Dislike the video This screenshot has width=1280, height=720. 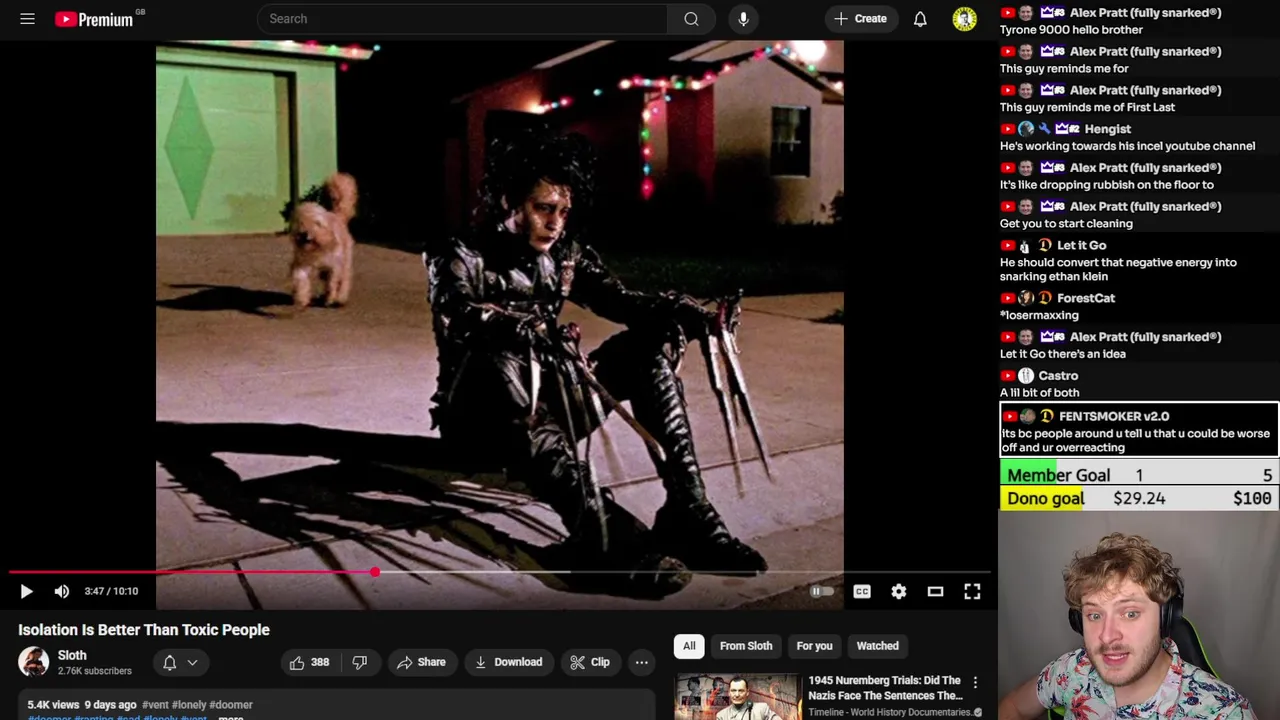pyautogui.click(x=360, y=662)
